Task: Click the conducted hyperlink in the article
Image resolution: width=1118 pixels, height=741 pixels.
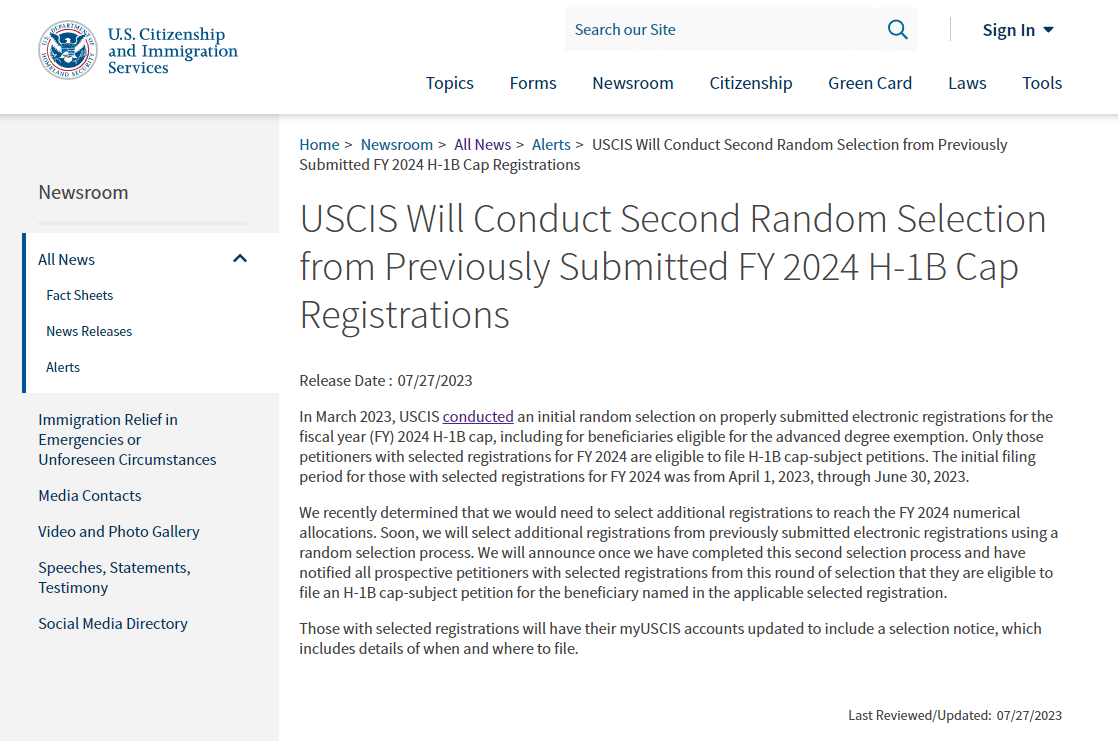Action: click(x=478, y=416)
